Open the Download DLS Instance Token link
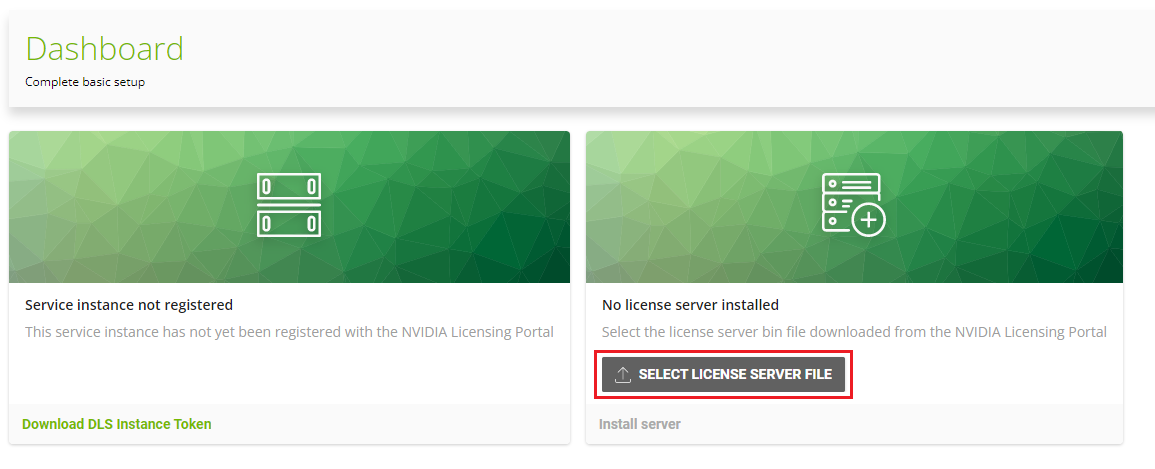 pyautogui.click(x=116, y=424)
